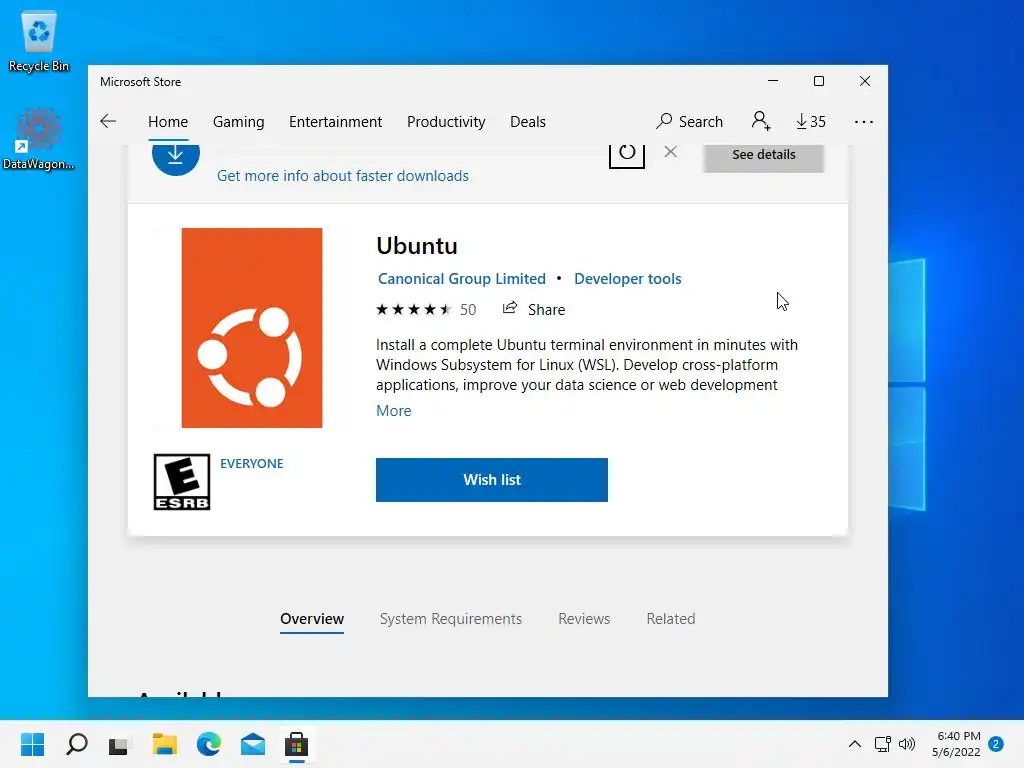The width and height of the screenshot is (1024, 768).
Task: Dismiss the faster downloads banner
Action: 670,152
